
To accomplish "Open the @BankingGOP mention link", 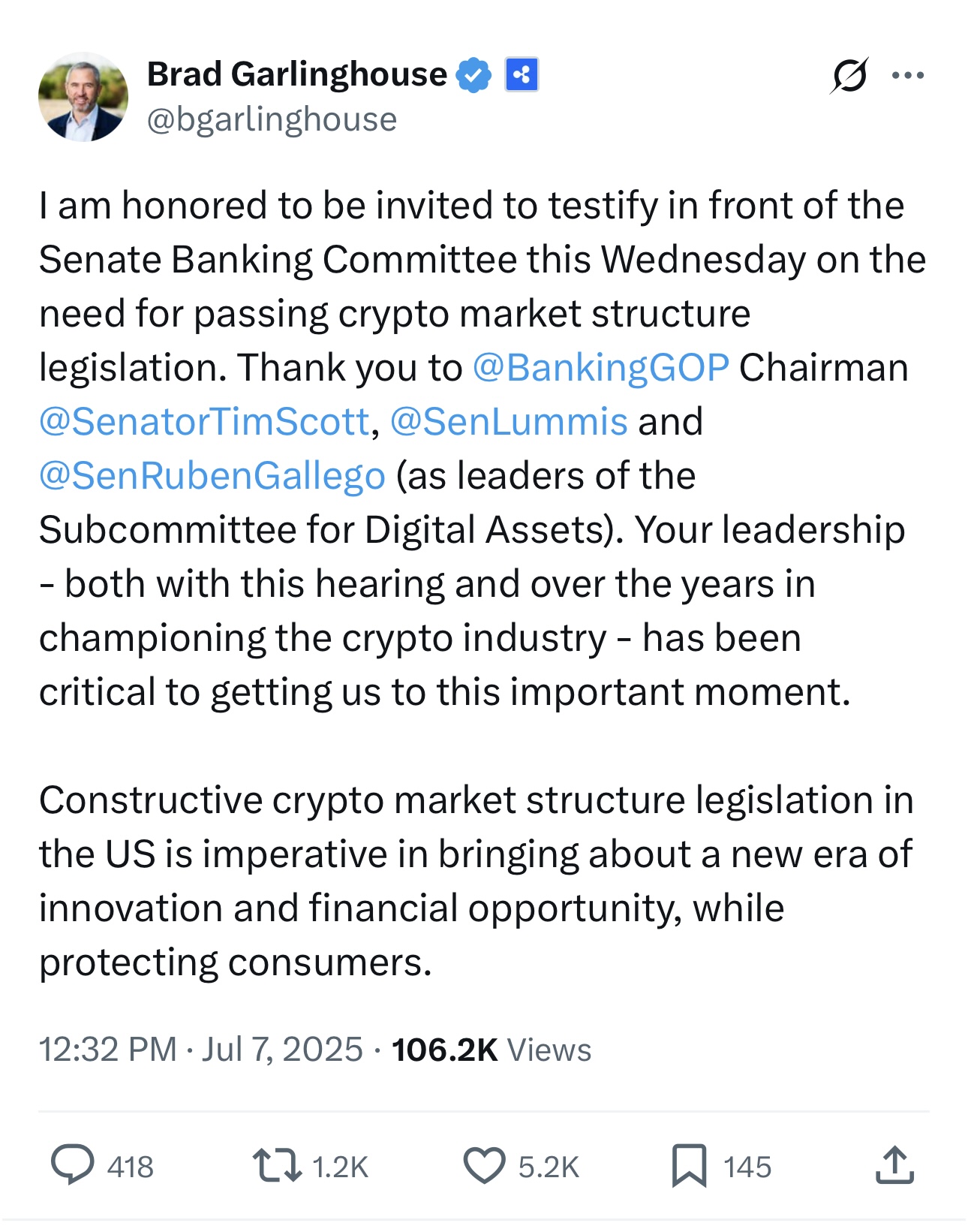I will [600, 368].
